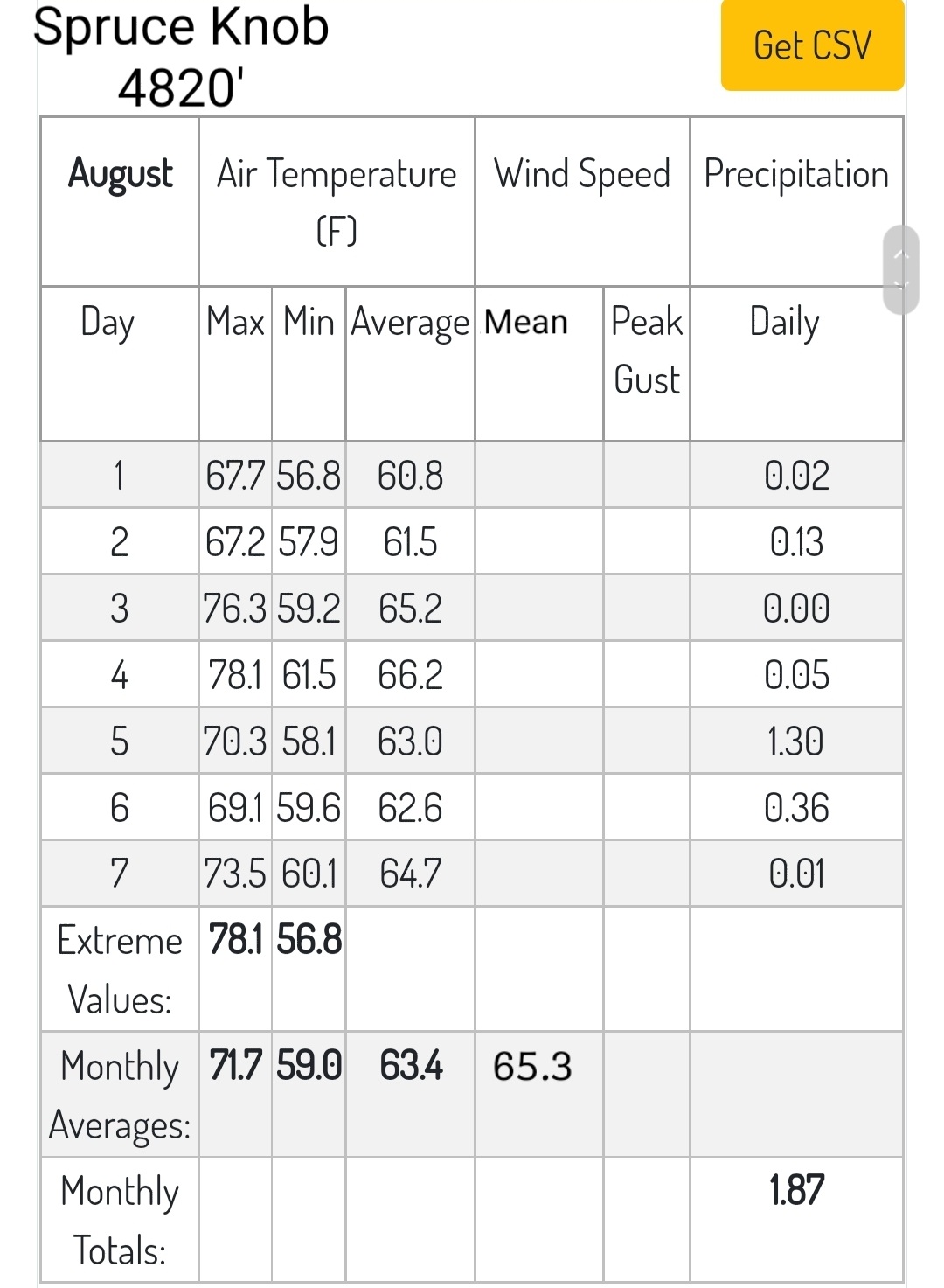This screenshot has height=1288, width=944.
Task: Select day 4 max temperature 78.1
Action: coord(235,675)
